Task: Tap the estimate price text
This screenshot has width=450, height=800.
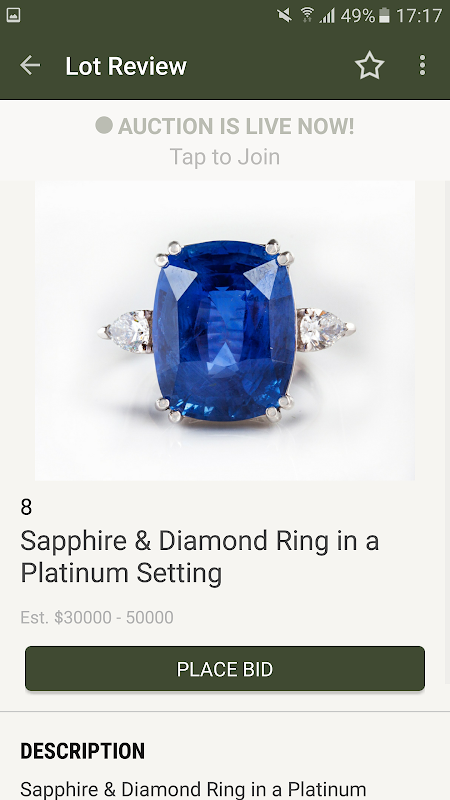Action: pyautogui.click(x=97, y=617)
